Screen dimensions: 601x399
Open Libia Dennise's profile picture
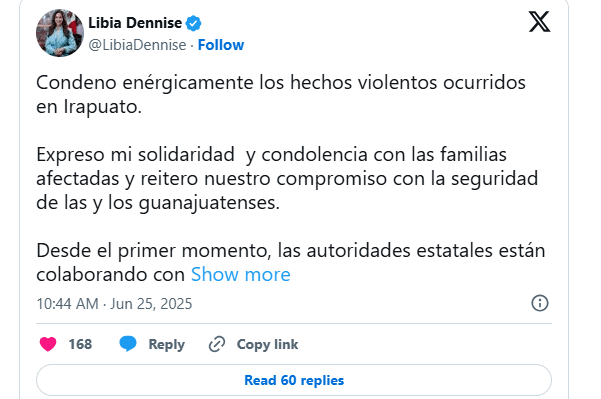pos(60,33)
